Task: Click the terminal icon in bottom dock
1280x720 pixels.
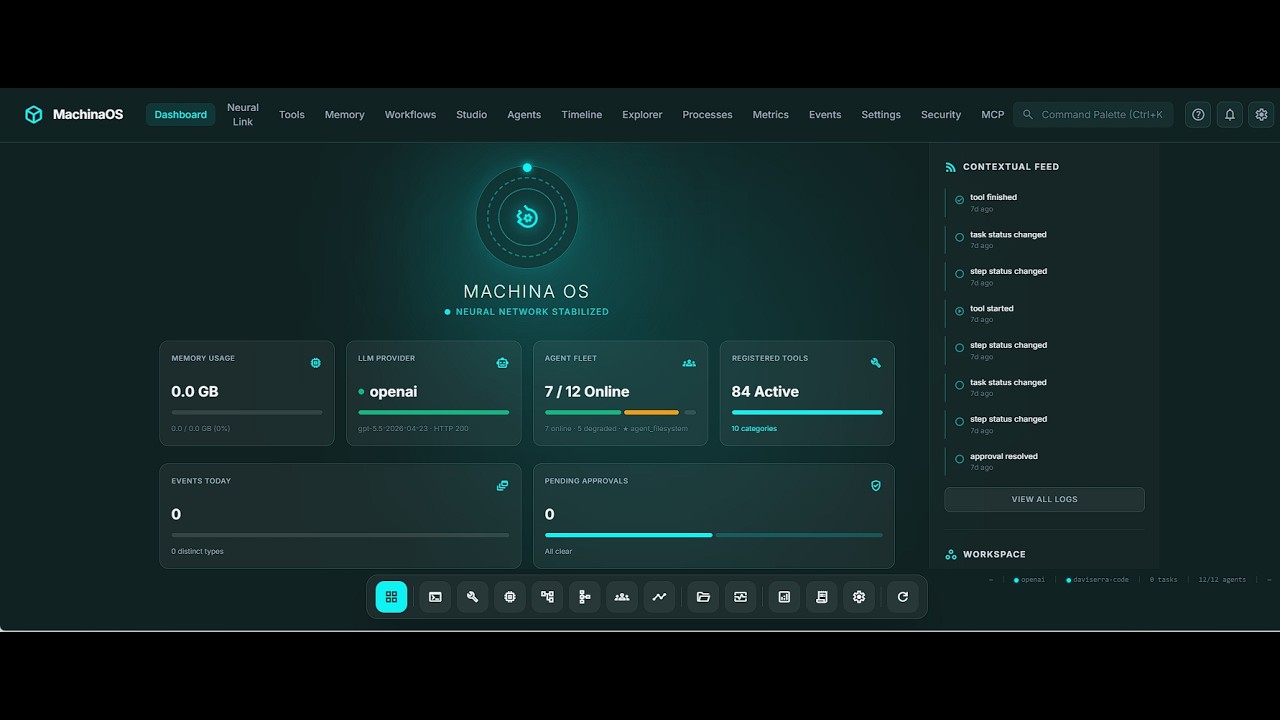Action: 435,597
